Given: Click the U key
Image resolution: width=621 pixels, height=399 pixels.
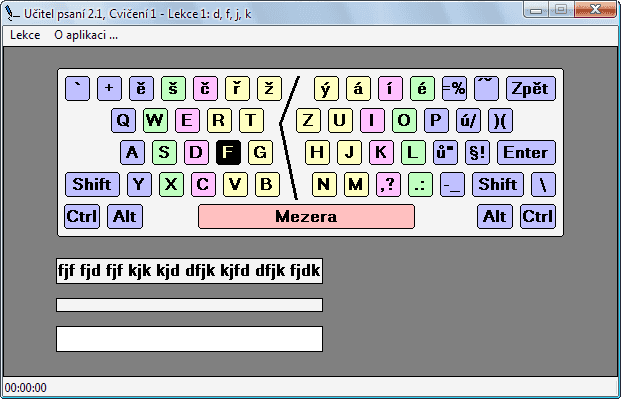Looking at the screenshot, I should (341, 120).
